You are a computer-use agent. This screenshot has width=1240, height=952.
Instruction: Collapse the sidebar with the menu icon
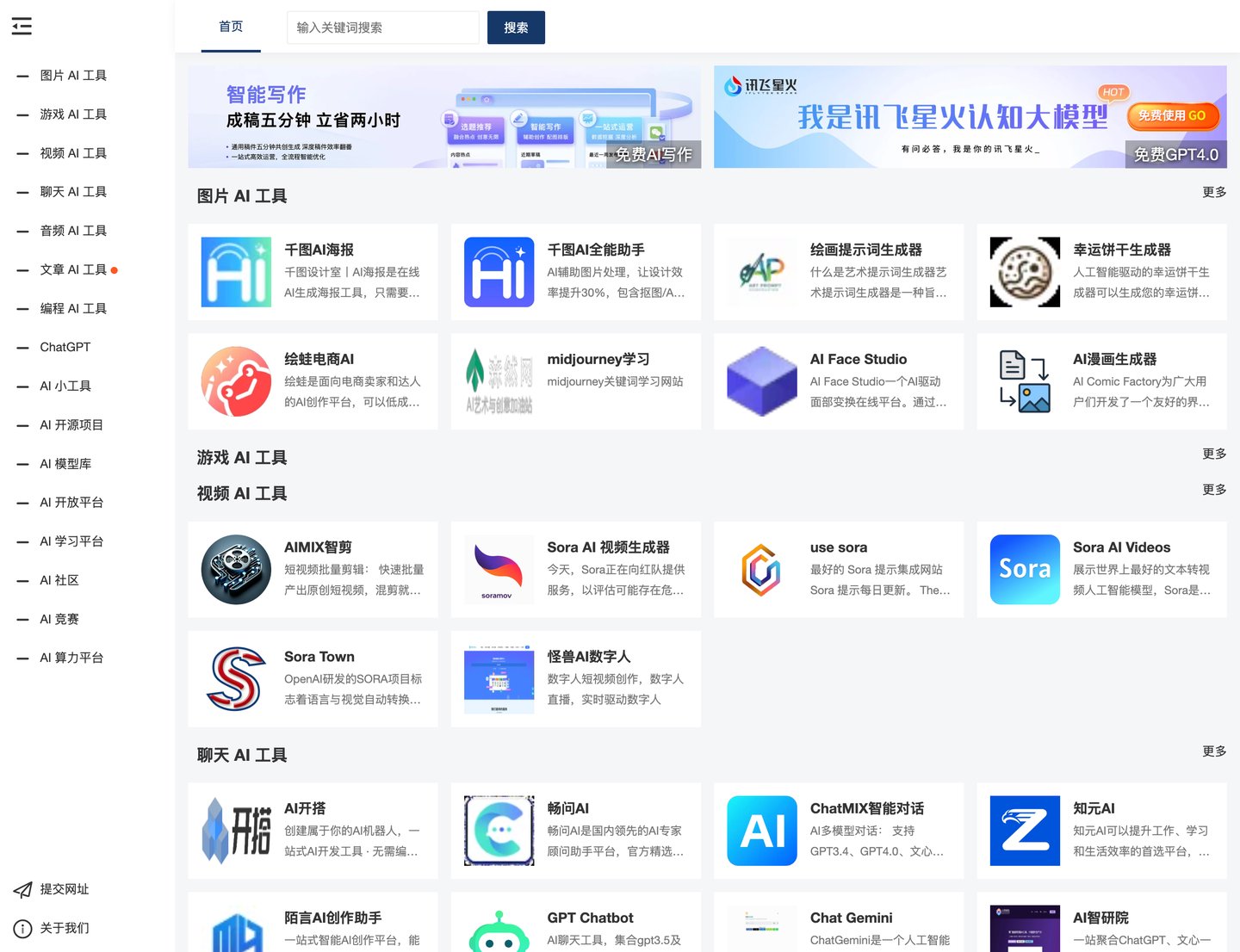pos(22,27)
